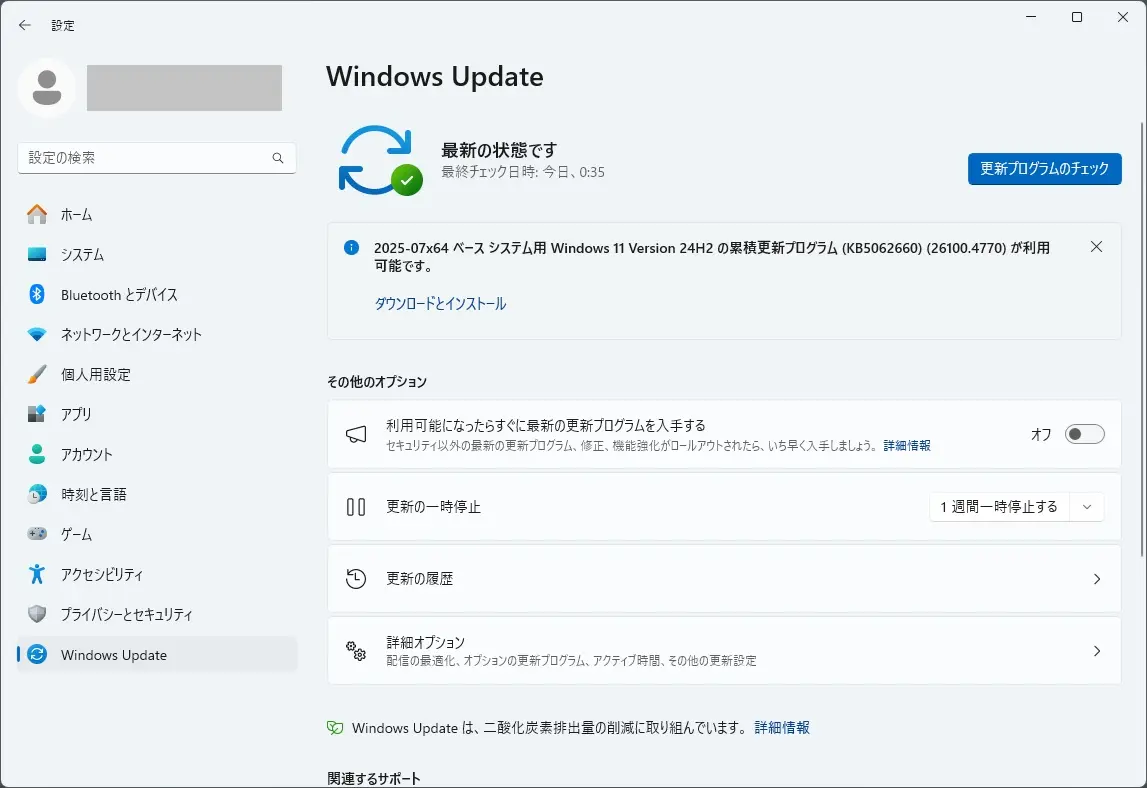The image size is (1147, 788).
Task: Open 個人用設定 page
Action: (157, 374)
